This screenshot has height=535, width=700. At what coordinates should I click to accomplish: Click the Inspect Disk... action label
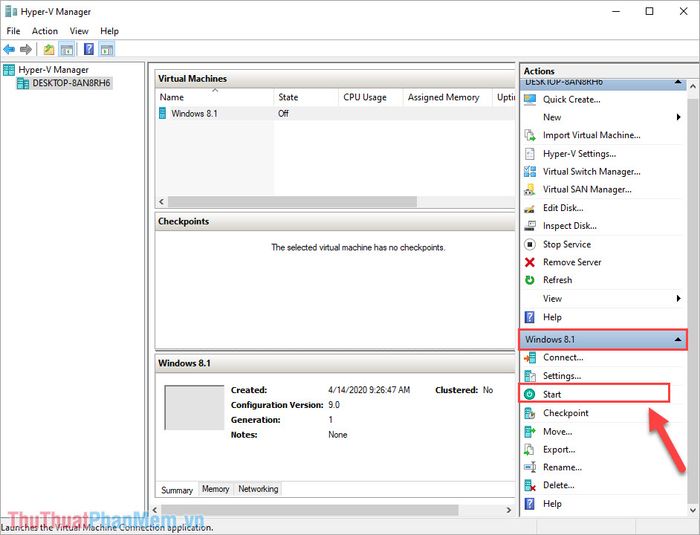point(570,226)
